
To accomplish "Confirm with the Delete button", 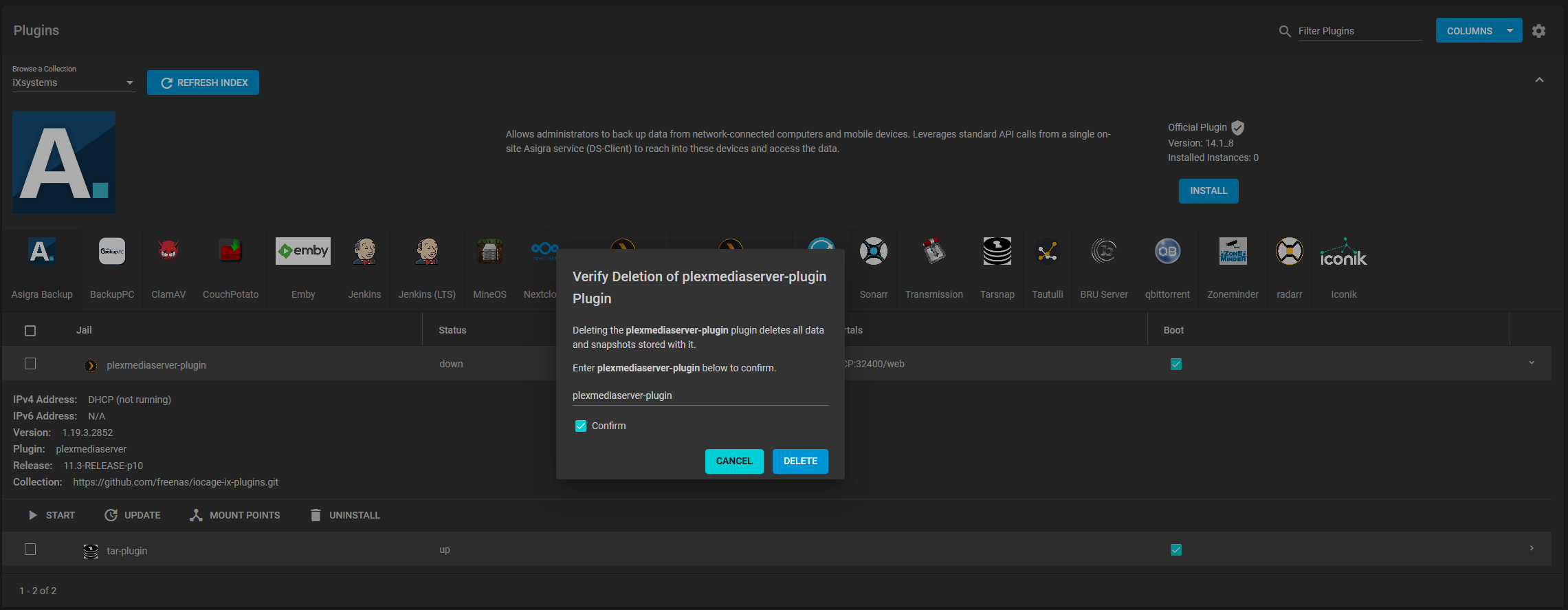I will (800, 461).
